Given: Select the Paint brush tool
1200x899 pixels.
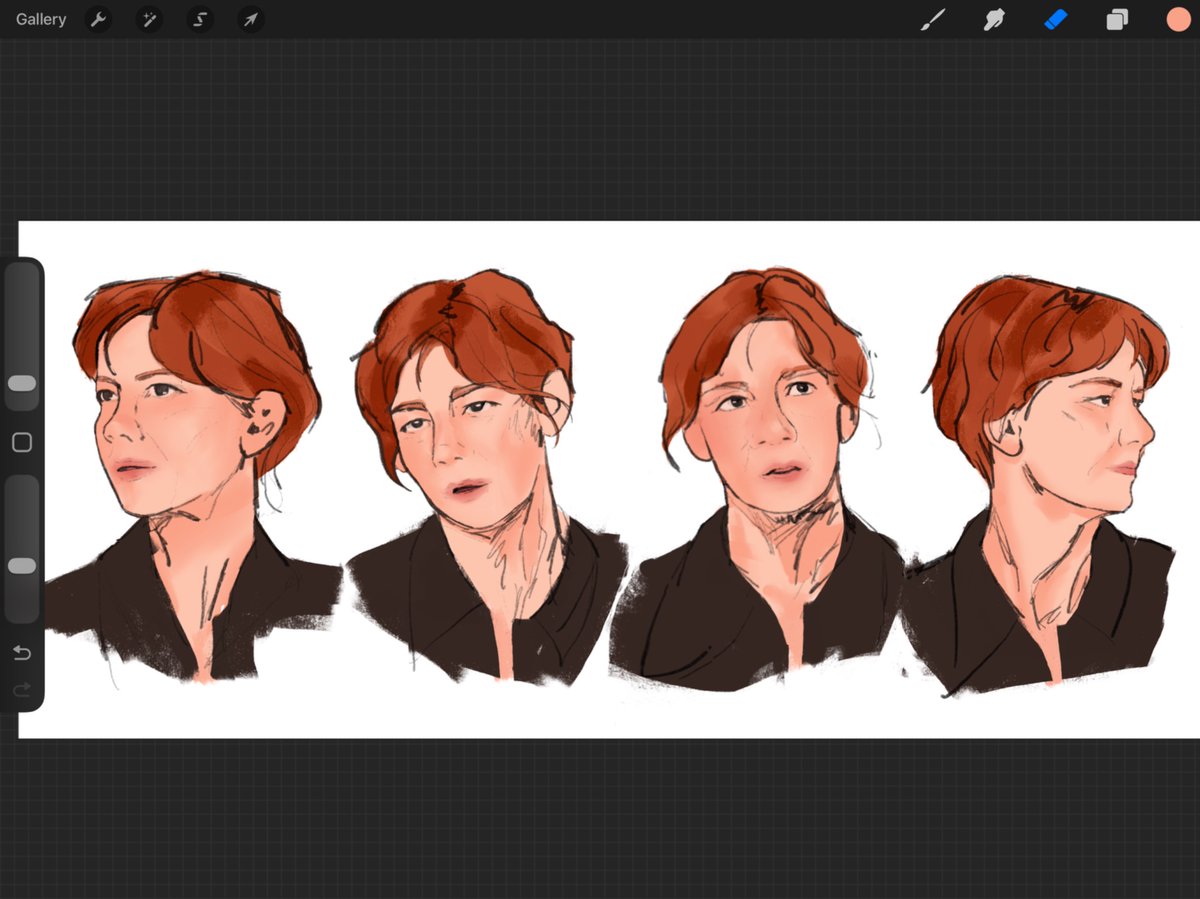Looking at the screenshot, I should pyautogui.click(x=932, y=19).
